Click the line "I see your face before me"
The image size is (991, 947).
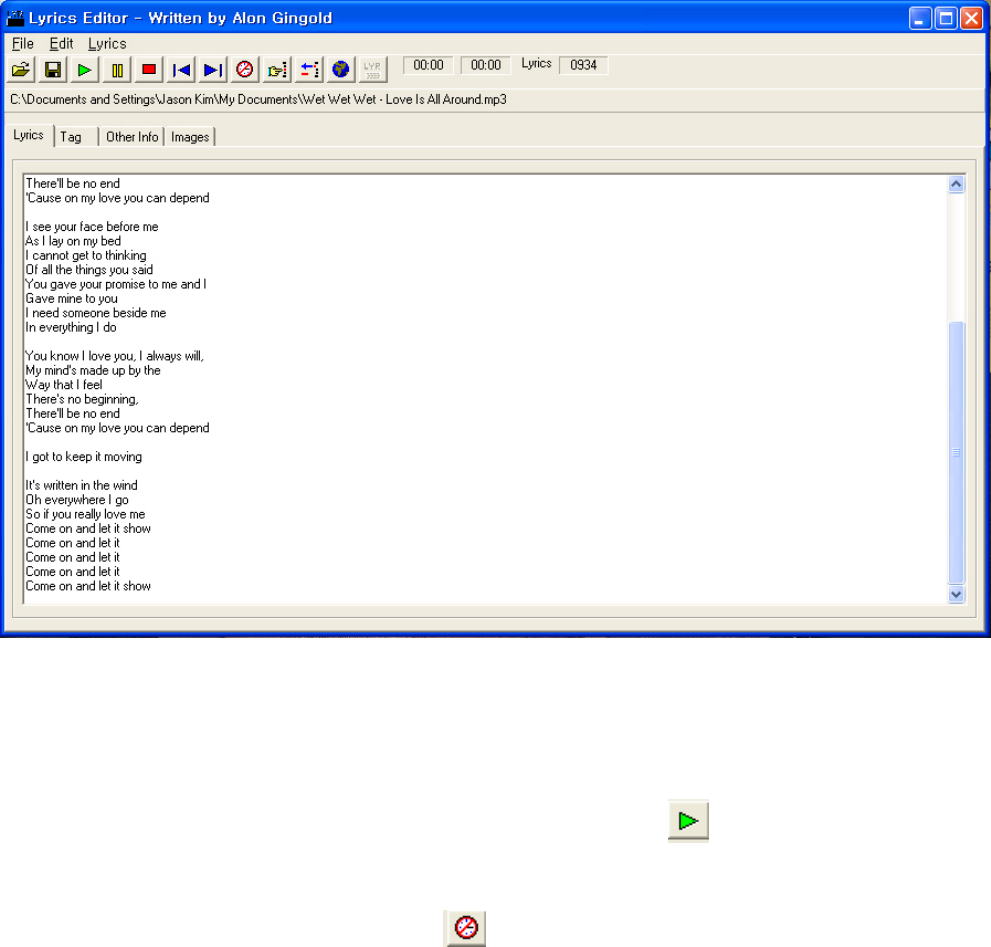(x=92, y=226)
